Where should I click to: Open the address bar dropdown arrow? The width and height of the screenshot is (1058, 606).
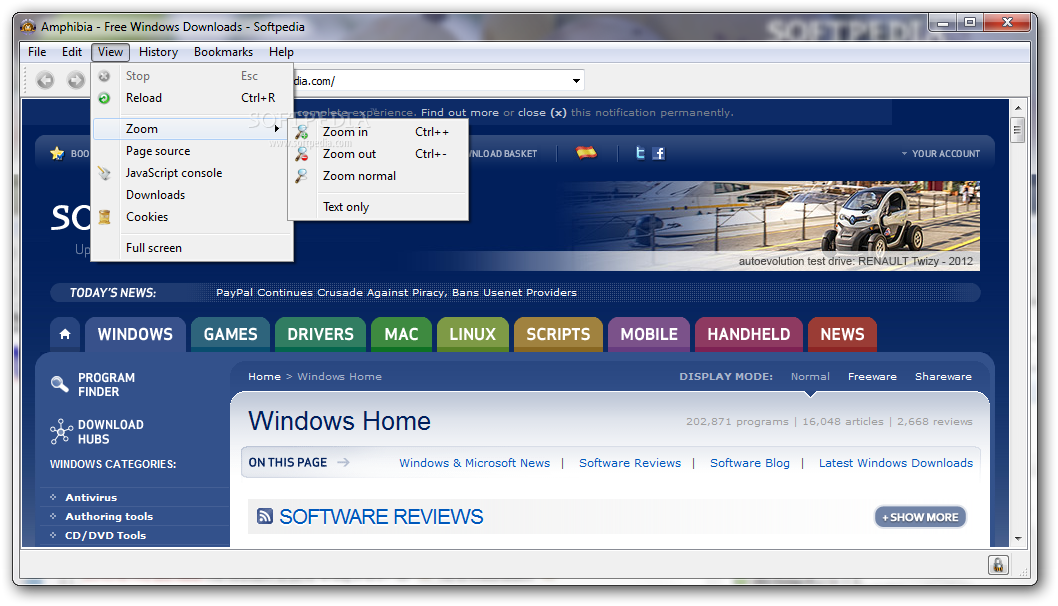pos(576,81)
